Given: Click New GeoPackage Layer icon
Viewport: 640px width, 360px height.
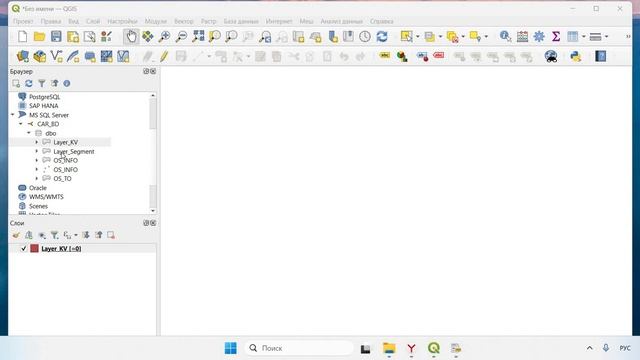Looking at the screenshot, I should click(x=40, y=56).
